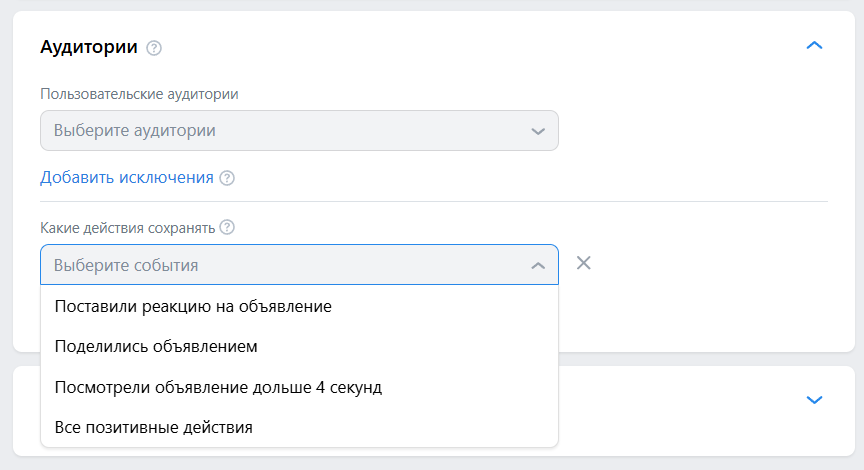Click the Какие действия сохранять label
The width and height of the screenshot is (864, 470).
point(127,228)
